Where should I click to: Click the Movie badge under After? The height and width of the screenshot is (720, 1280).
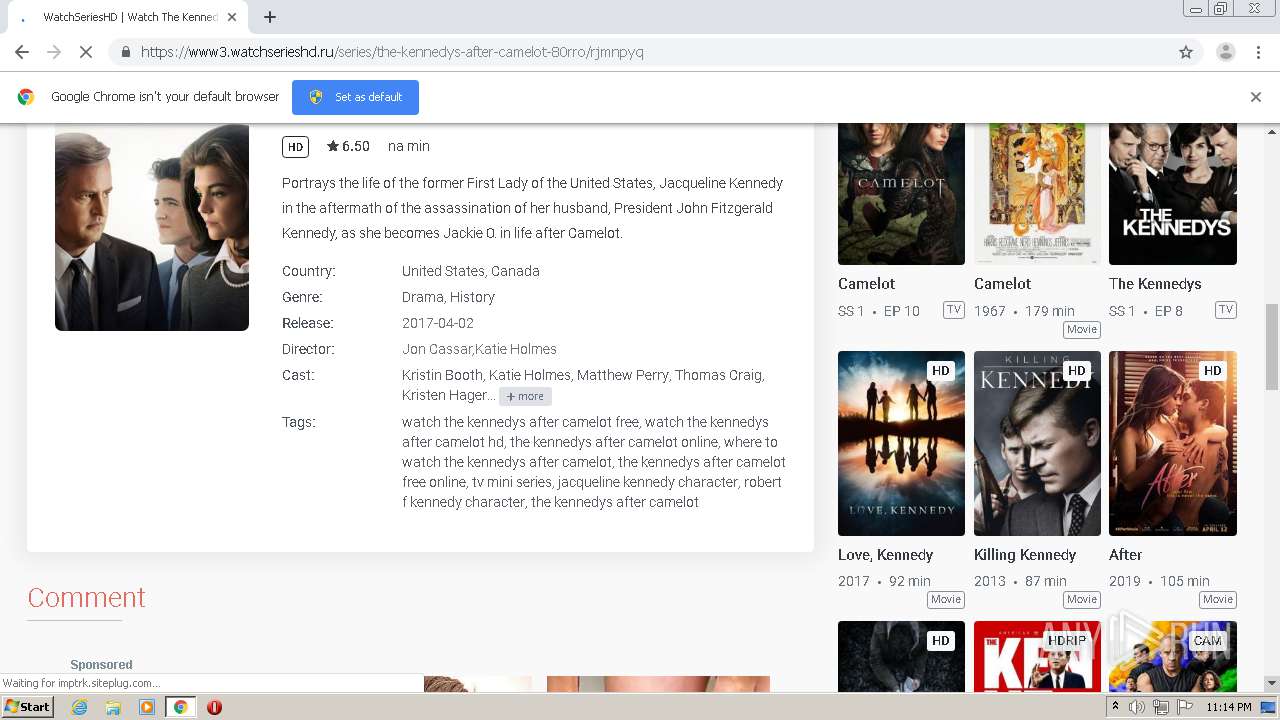click(1217, 599)
